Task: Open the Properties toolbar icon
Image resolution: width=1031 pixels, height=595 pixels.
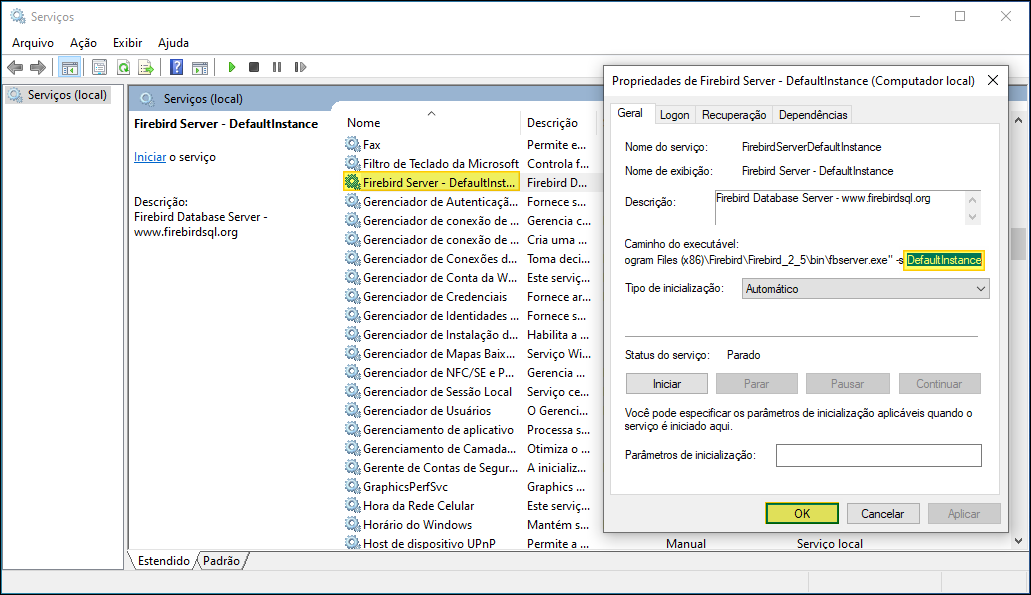Action: coord(99,67)
